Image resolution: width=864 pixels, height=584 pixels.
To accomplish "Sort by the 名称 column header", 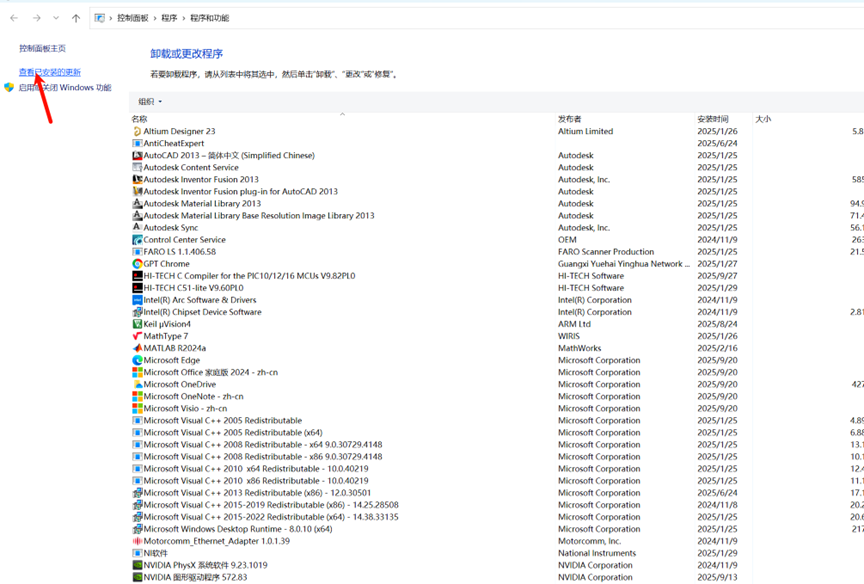I will (139, 119).
